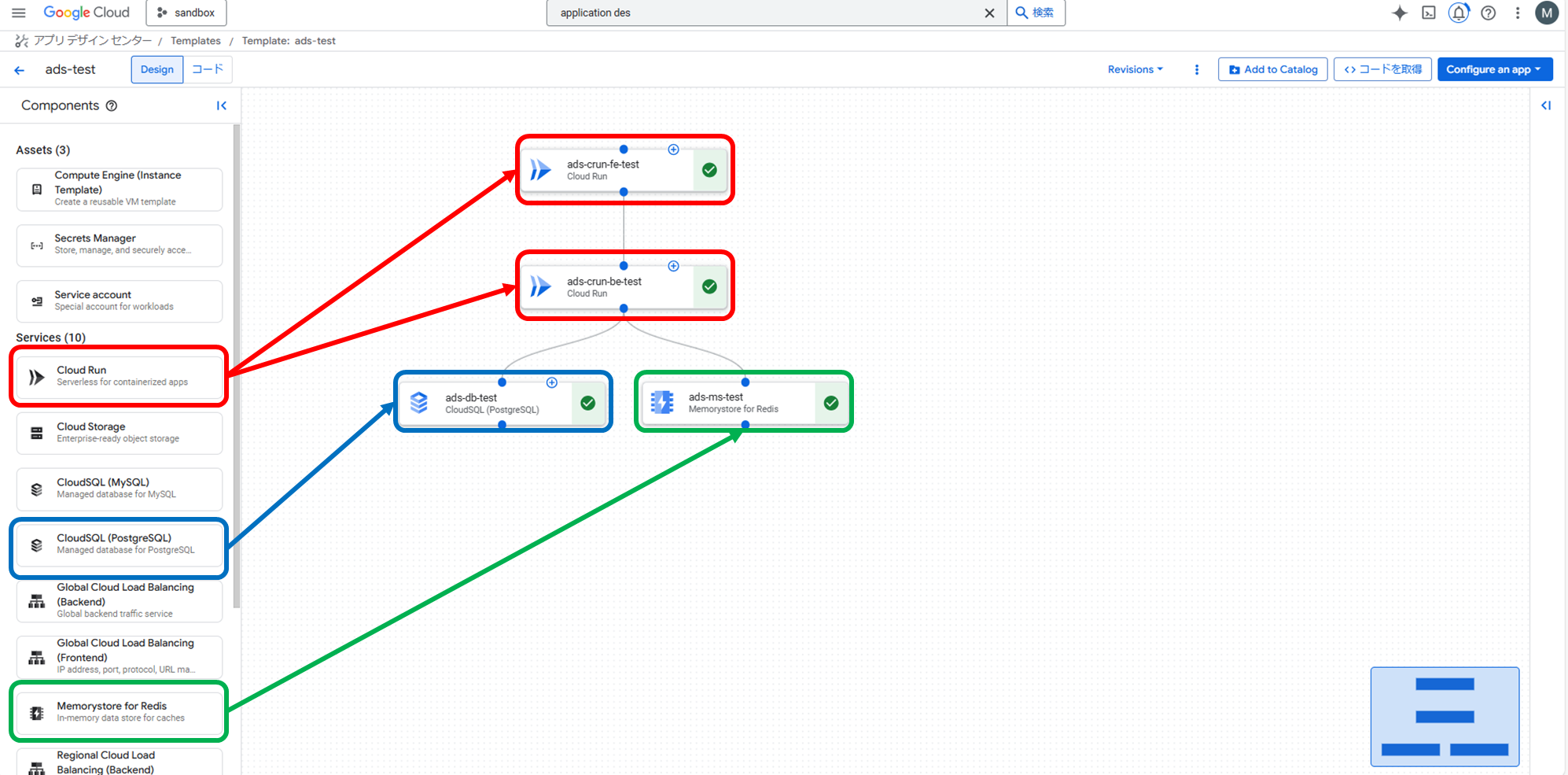Click the Secrets Manager icon

(36, 245)
